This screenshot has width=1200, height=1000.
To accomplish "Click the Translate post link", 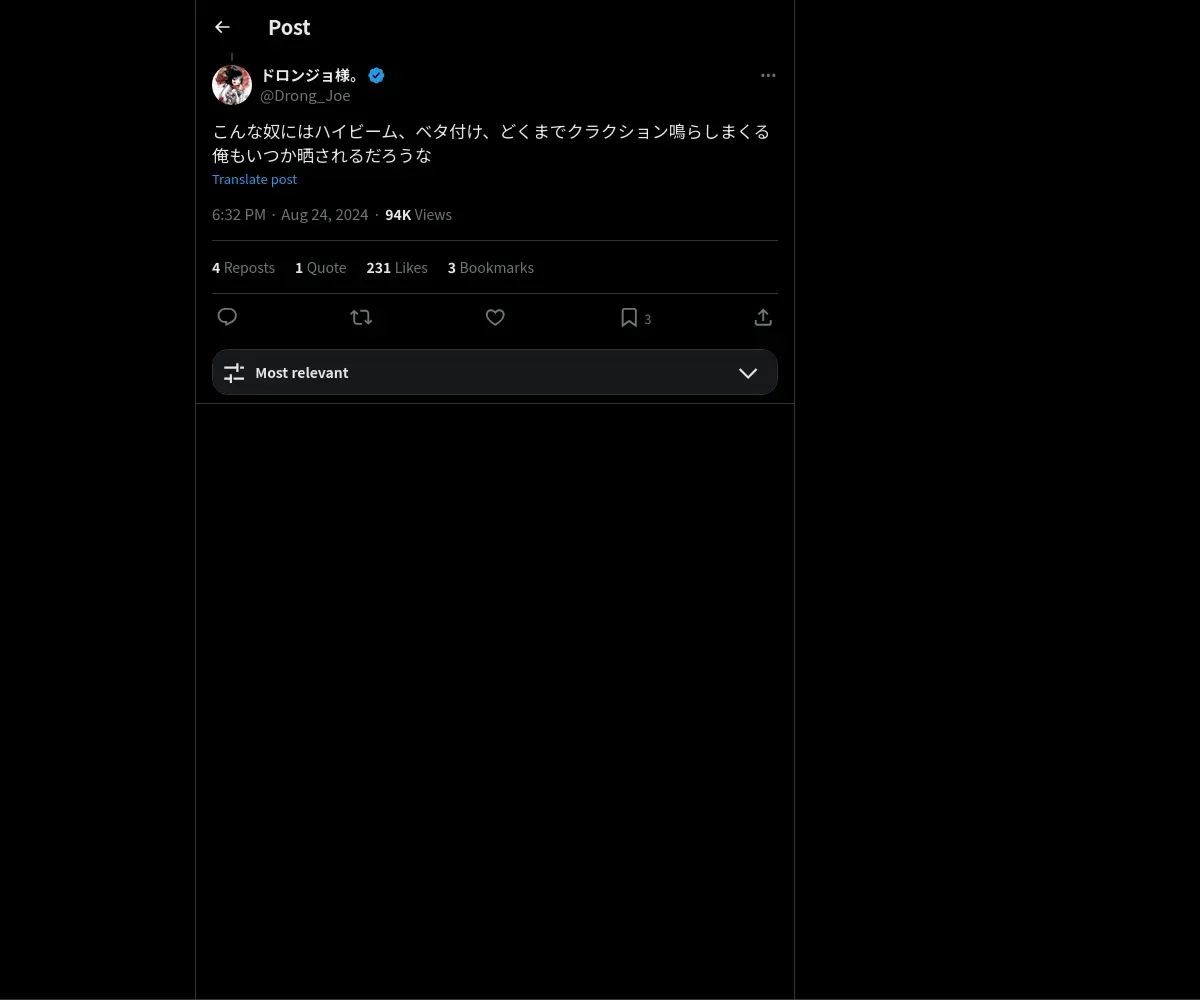I will 254,179.
